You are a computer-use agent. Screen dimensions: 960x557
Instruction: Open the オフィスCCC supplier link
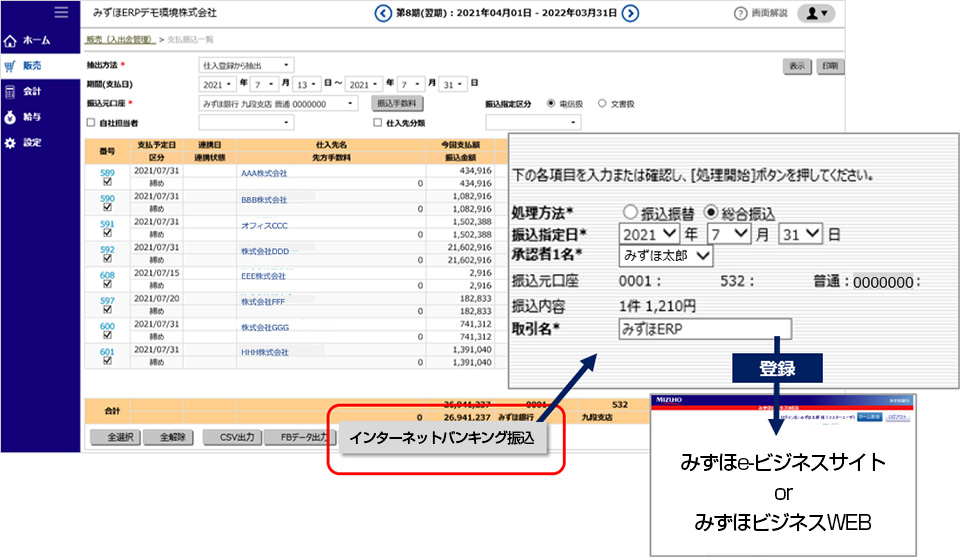click(x=264, y=226)
